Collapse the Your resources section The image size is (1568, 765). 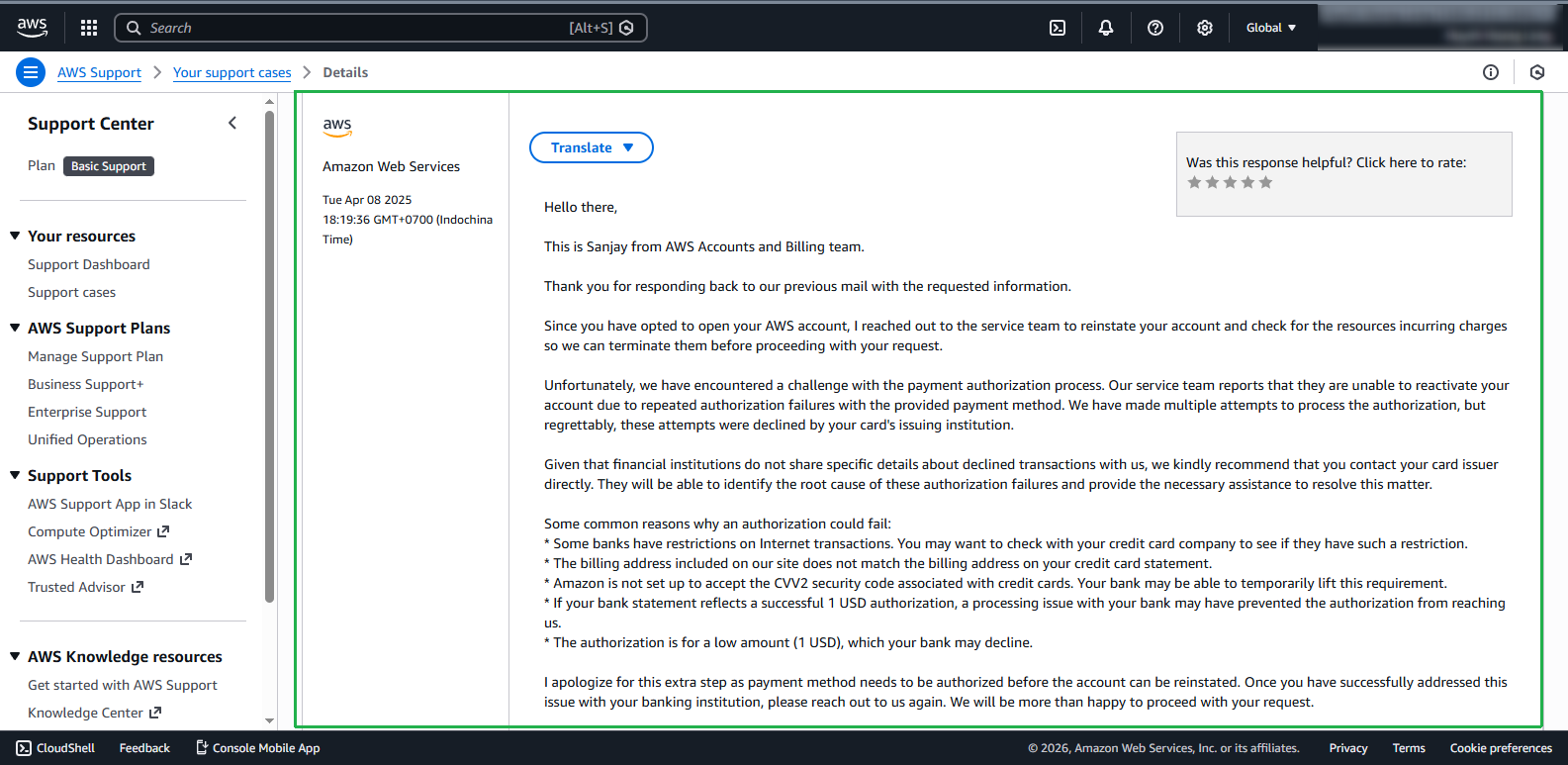coord(15,236)
